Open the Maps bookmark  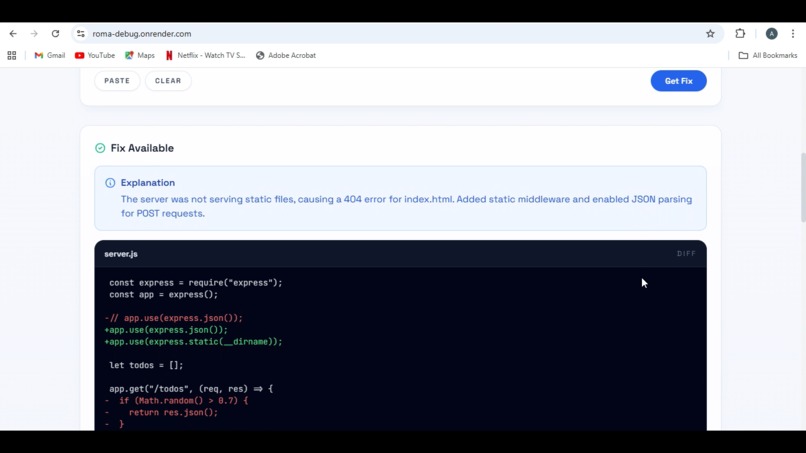(140, 56)
